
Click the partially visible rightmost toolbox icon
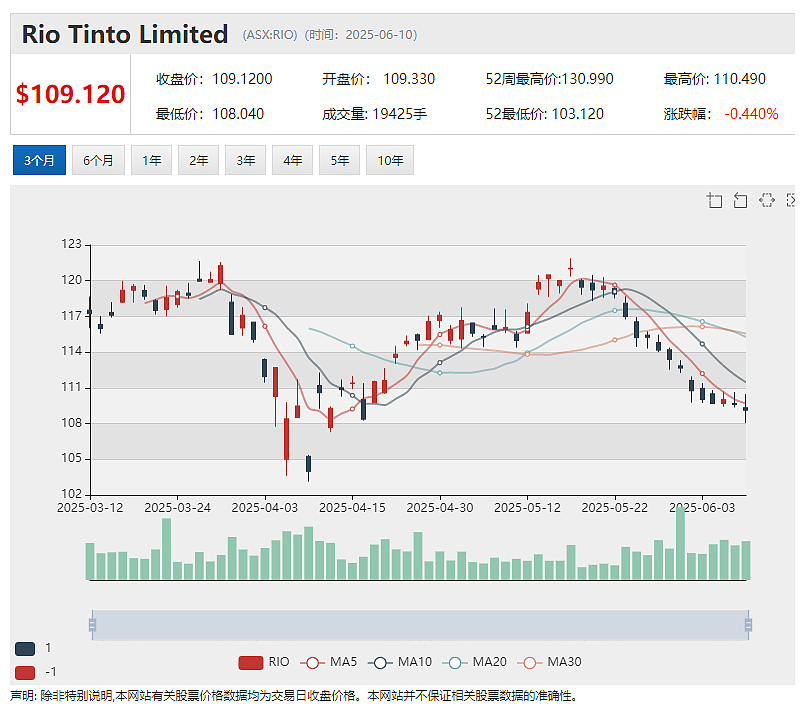791,200
